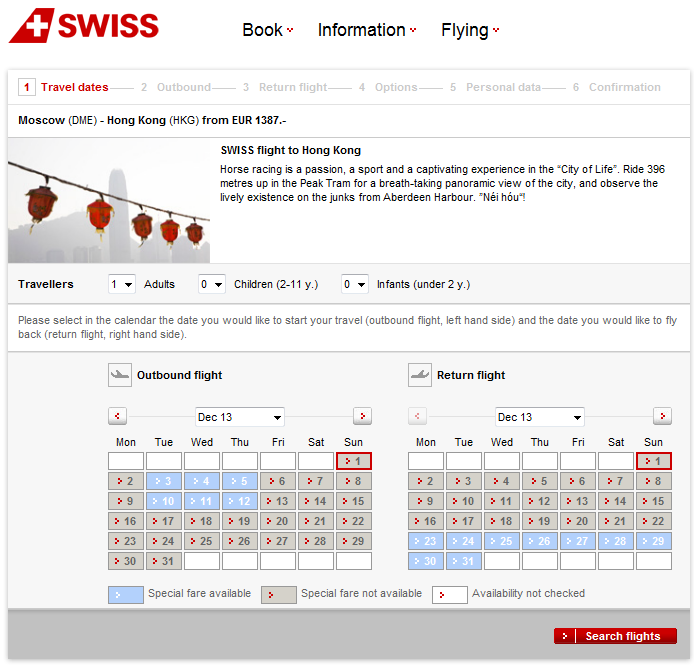694x666 pixels.
Task: Open the Adults count dropdown
Action: 121,284
